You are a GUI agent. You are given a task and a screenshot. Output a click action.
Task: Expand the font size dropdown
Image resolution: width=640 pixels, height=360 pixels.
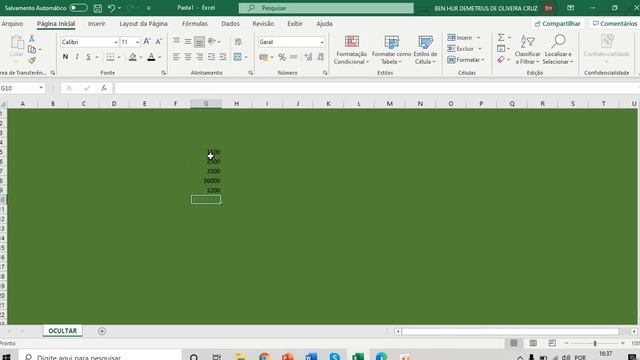pos(137,42)
